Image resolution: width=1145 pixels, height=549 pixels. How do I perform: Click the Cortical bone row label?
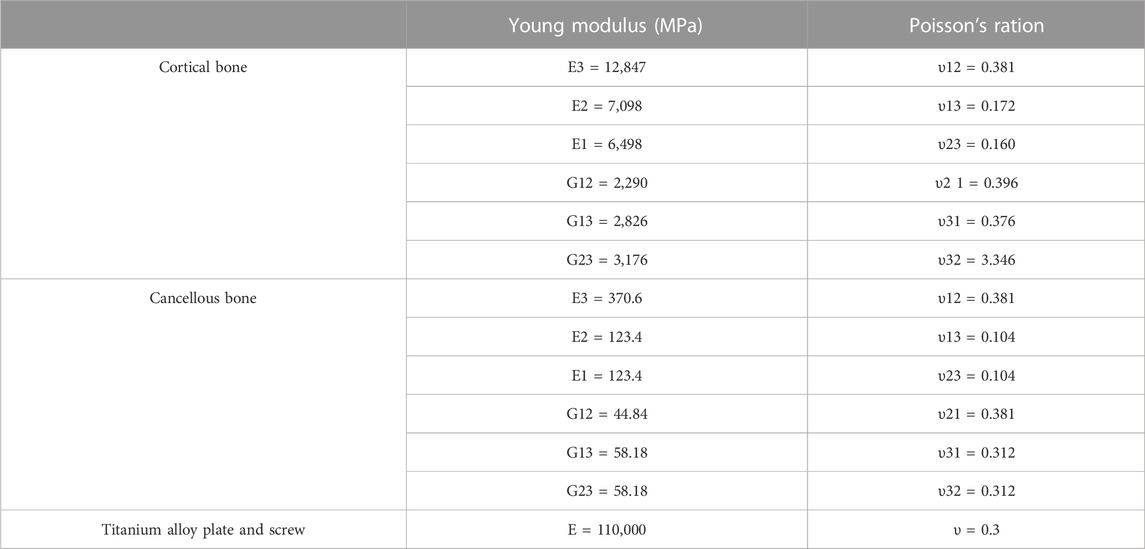pos(203,68)
